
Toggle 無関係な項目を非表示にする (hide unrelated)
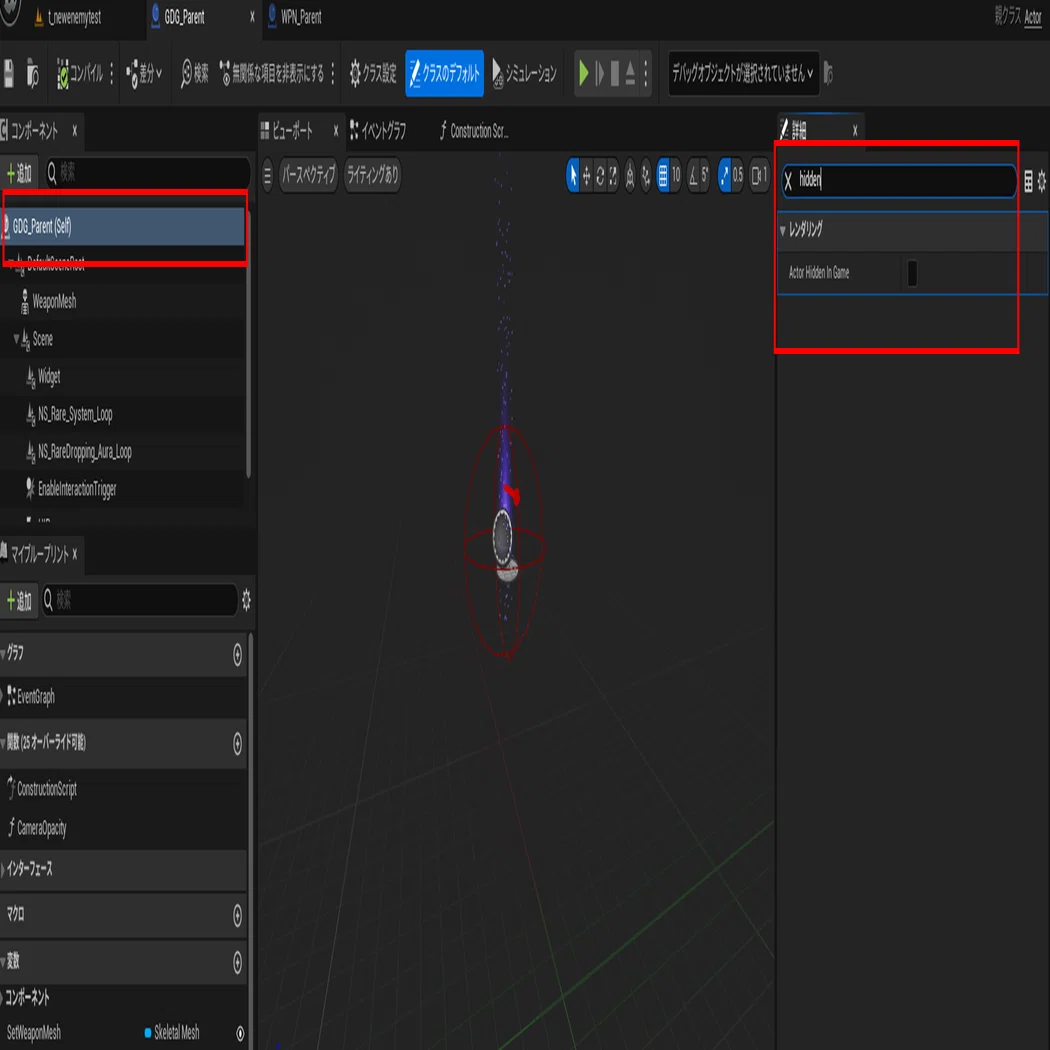coord(272,73)
